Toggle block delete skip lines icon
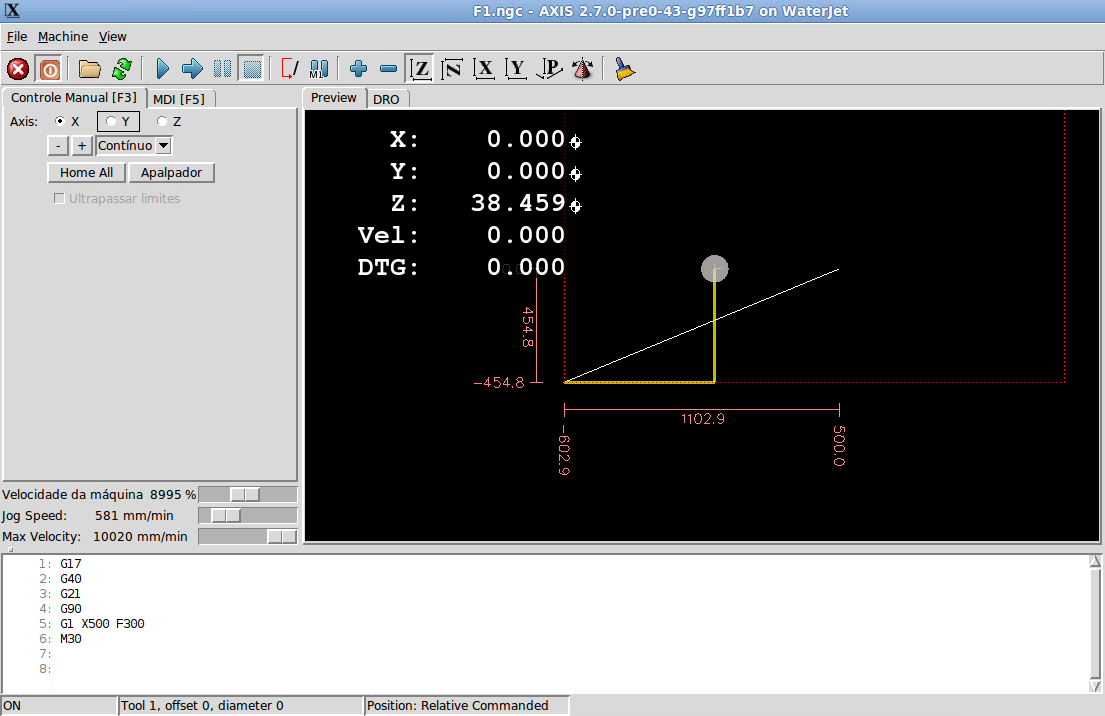The height and width of the screenshot is (716, 1105). pyautogui.click(x=290, y=69)
